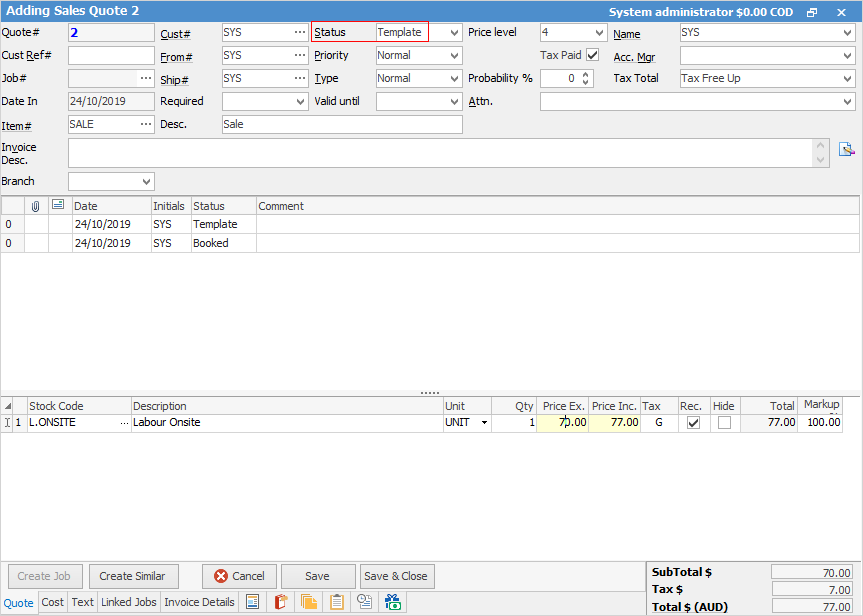This screenshot has width=863, height=616.
Task: Click the clock document icon in bottom bar
Action: click(x=365, y=602)
